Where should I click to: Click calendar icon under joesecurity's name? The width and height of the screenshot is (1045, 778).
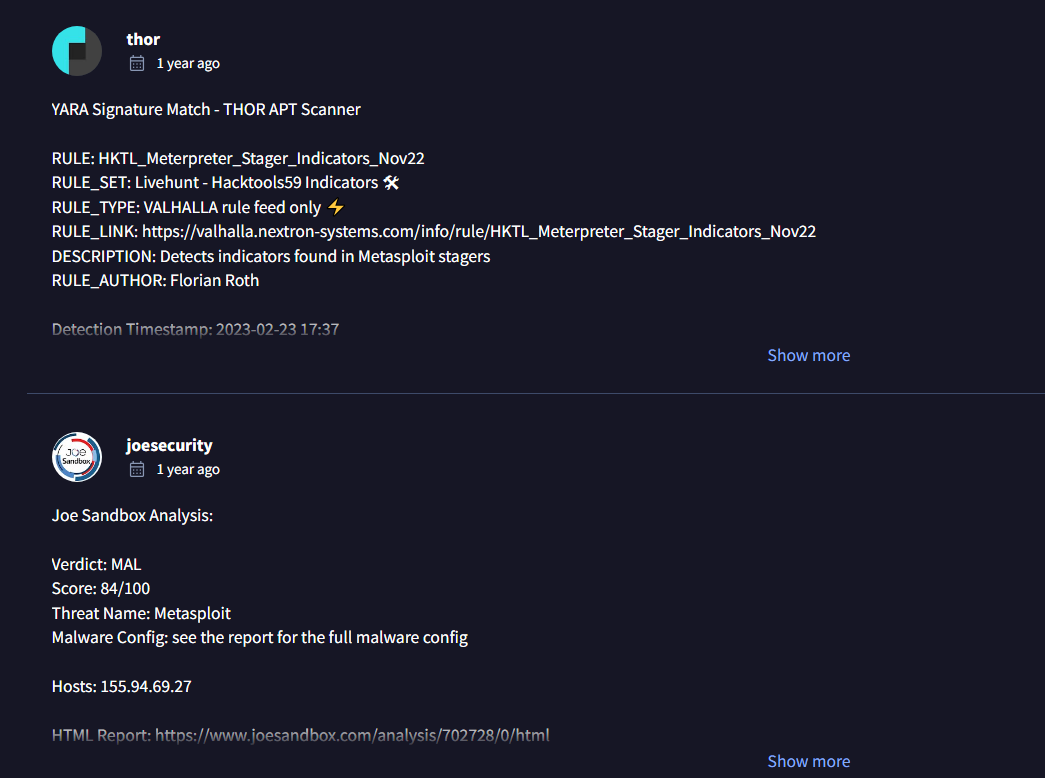137,469
